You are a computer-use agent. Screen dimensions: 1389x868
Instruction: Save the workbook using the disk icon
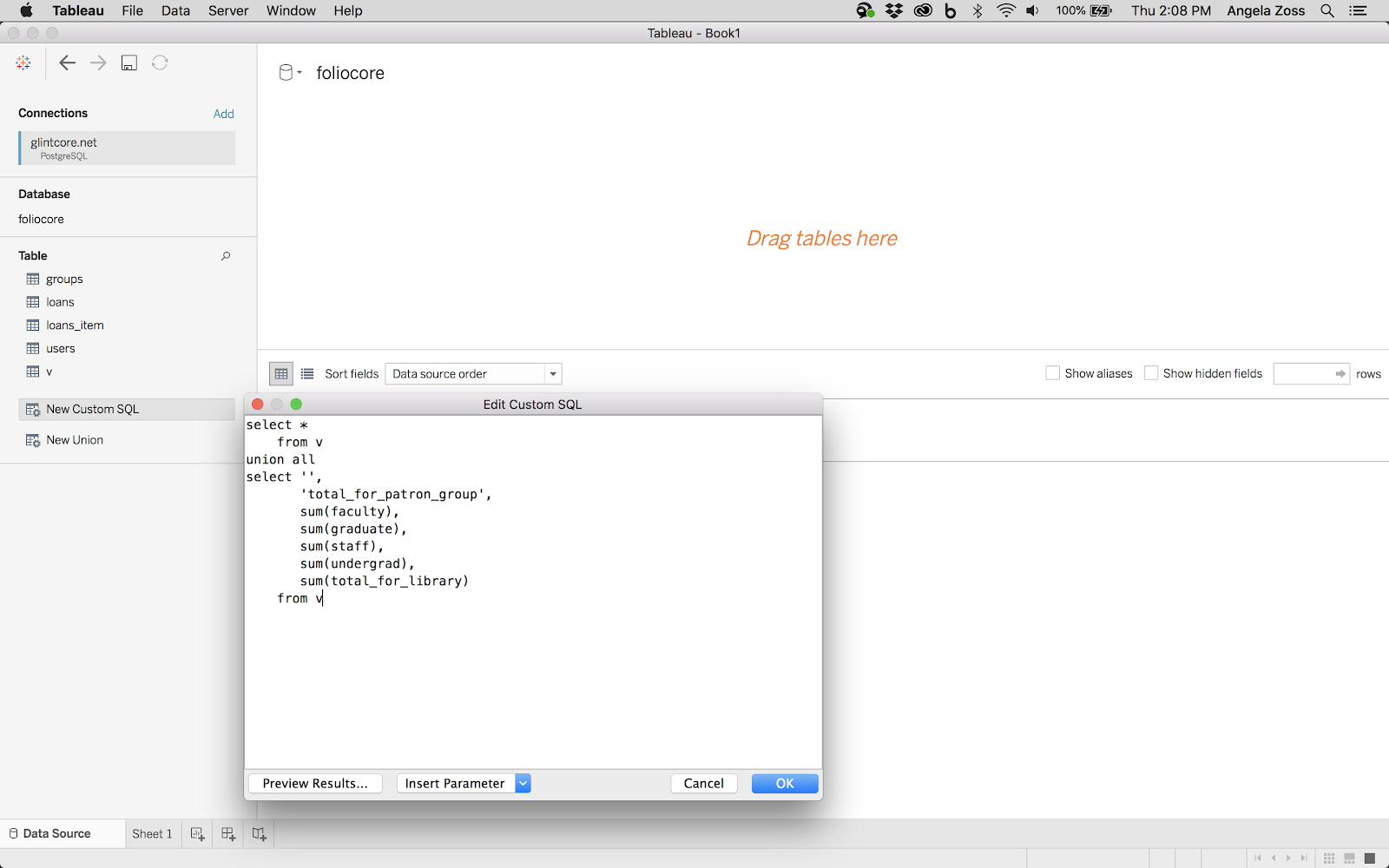(x=129, y=62)
